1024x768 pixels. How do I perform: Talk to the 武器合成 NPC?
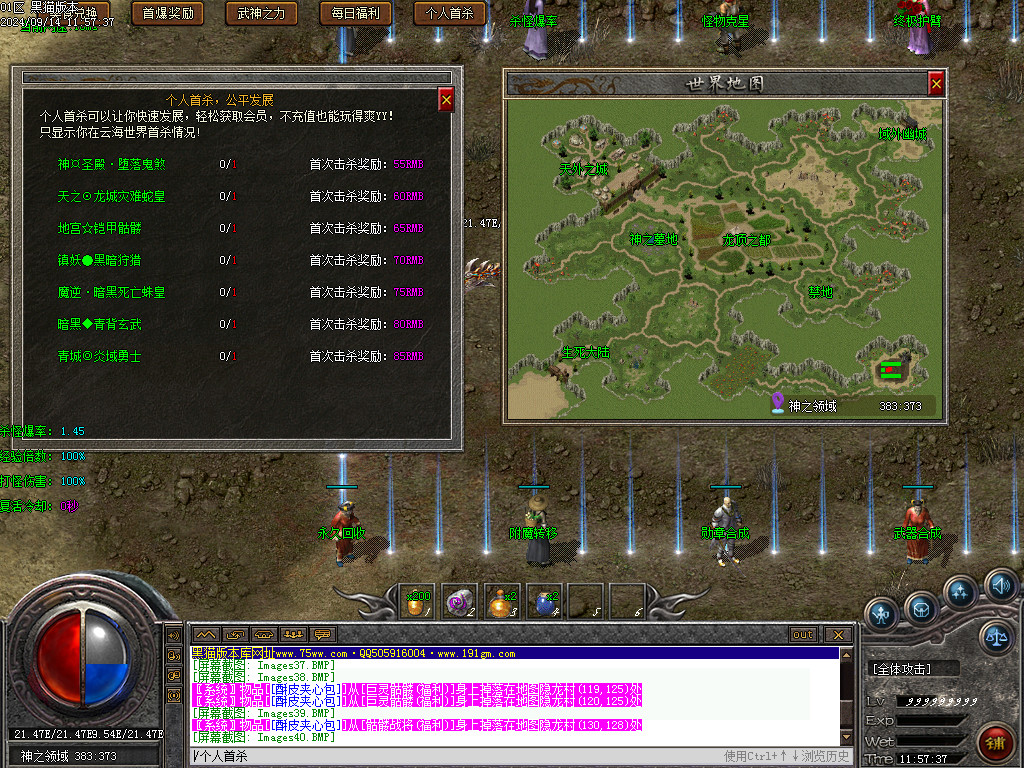click(918, 532)
